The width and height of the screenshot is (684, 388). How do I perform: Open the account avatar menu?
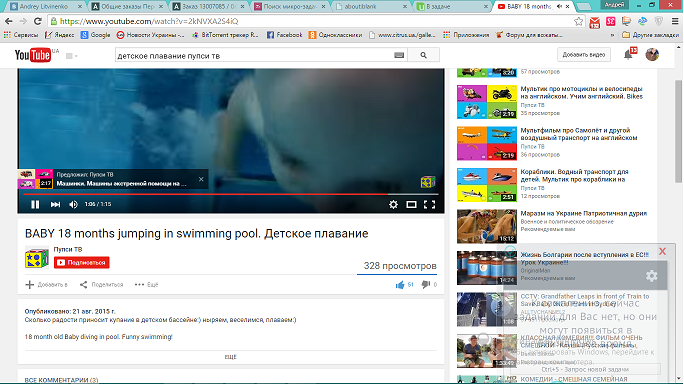[x=652, y=55]
